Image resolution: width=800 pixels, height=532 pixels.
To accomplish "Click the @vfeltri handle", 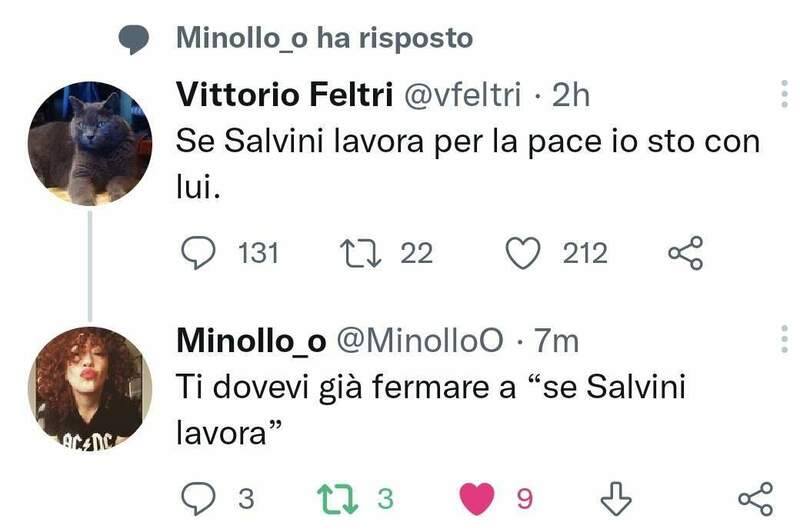I will tap(463, 94).
